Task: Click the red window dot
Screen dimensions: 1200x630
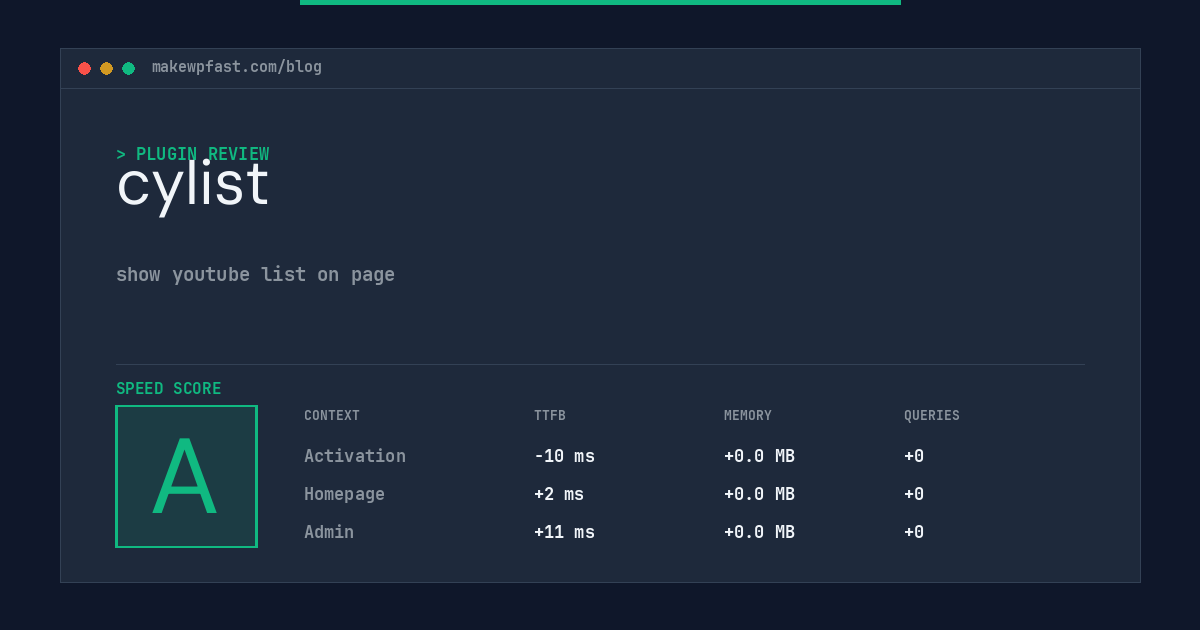Action: click(x=84, y=68)
